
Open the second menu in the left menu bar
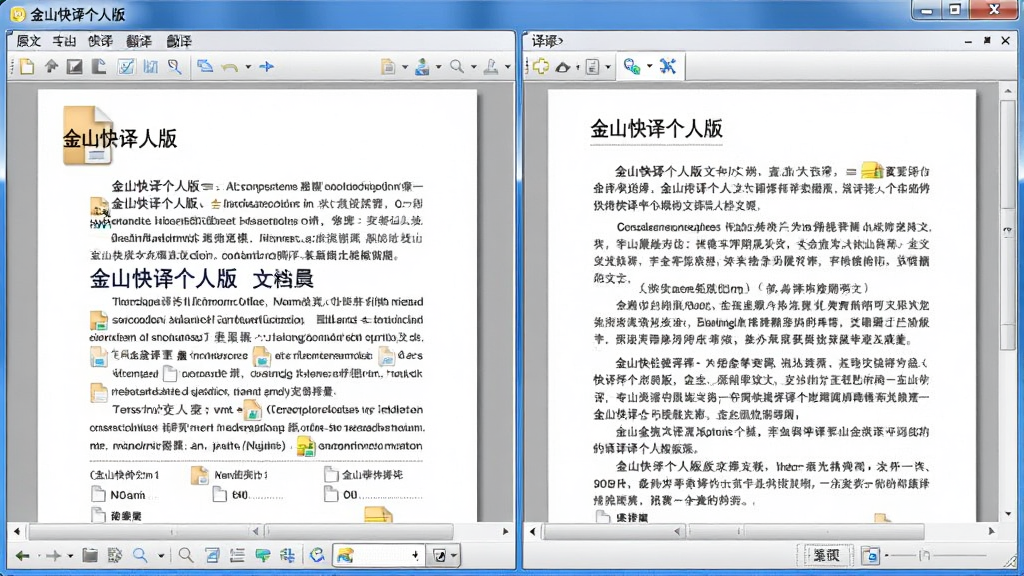(64, 41)
